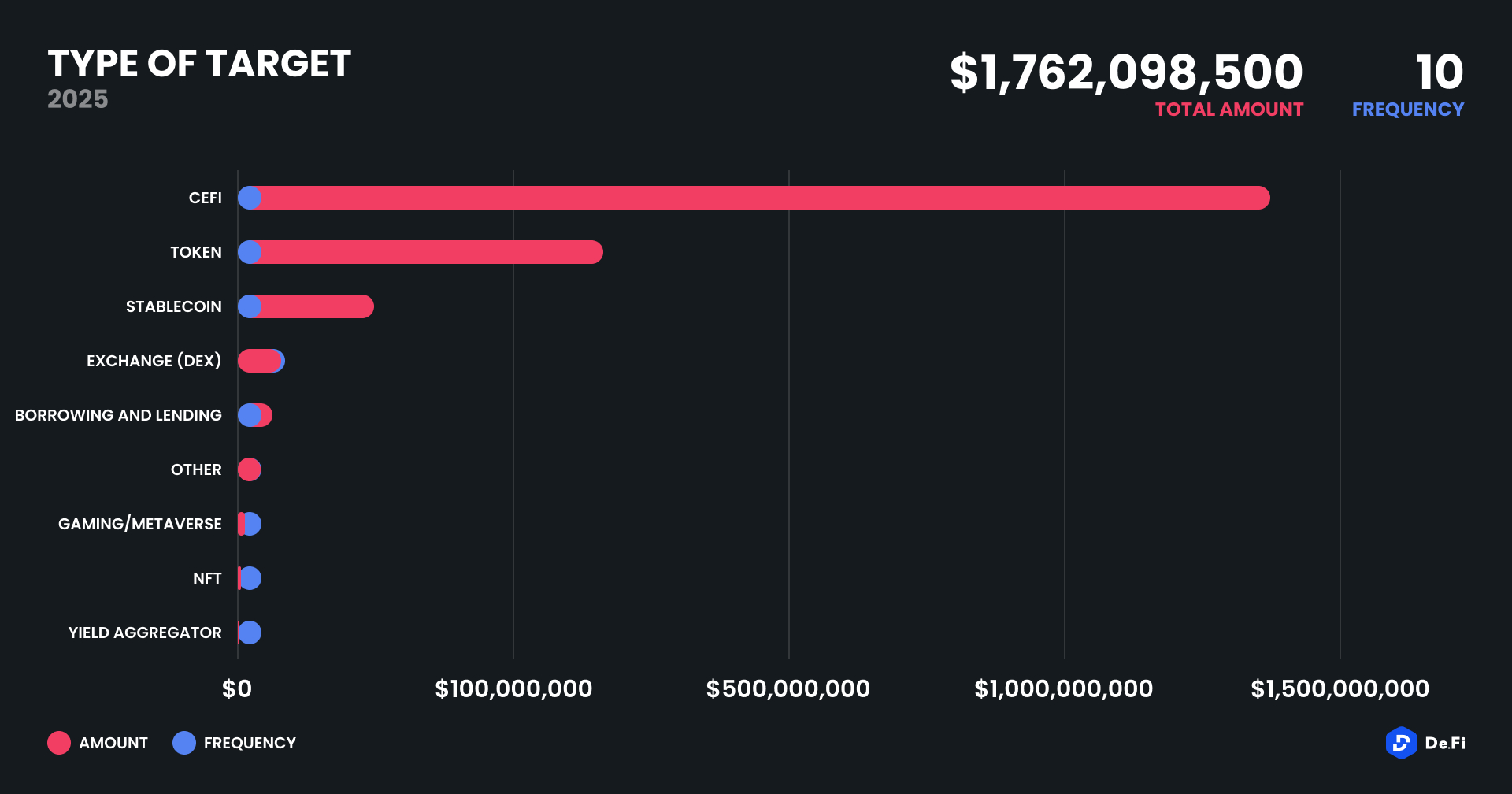Click the De.Fi logo icon

click(1401, 743)
